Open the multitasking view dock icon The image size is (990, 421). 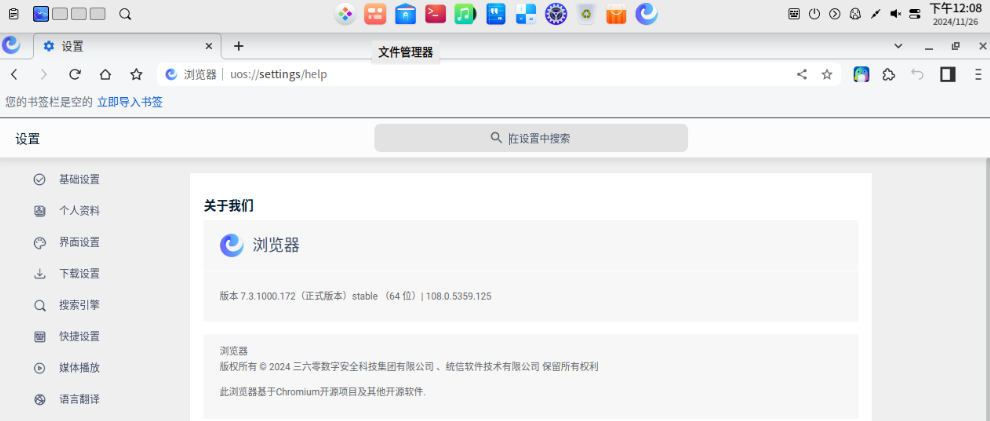(x=375, y=14)
